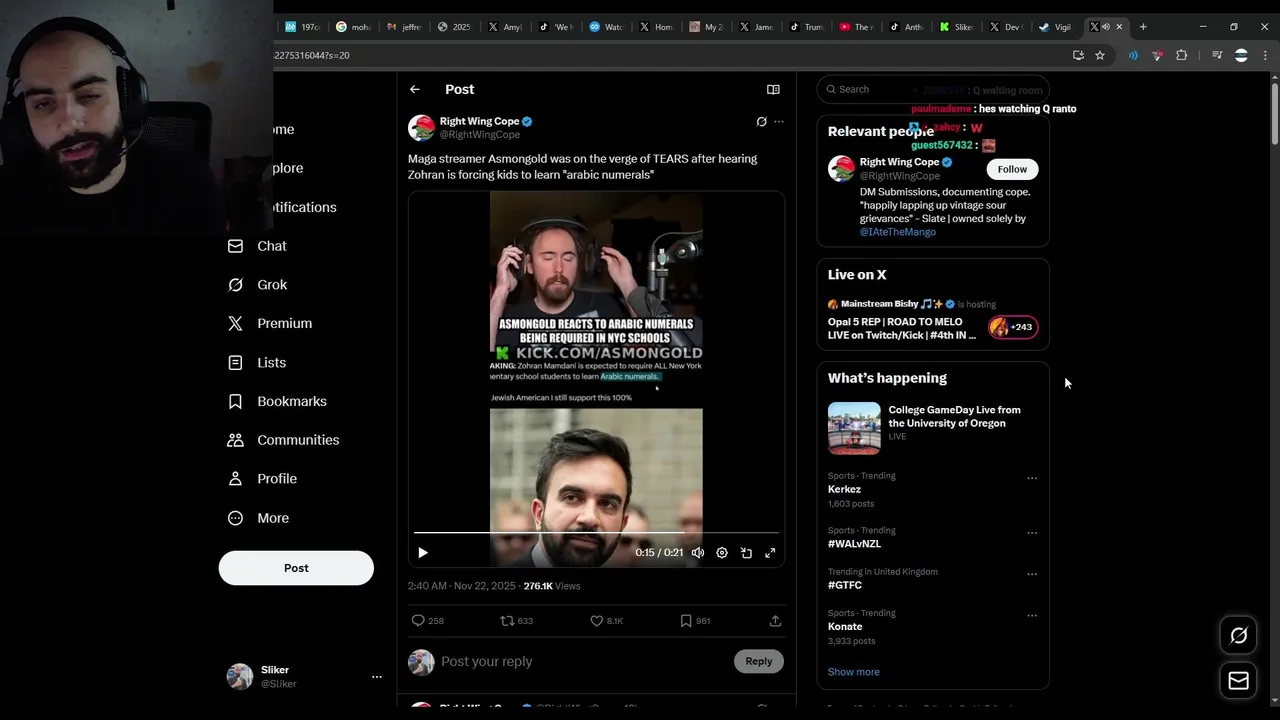This screenshot has height=720, width=1280.
Task: Open a new browser tab
Action: point(1143,27)
